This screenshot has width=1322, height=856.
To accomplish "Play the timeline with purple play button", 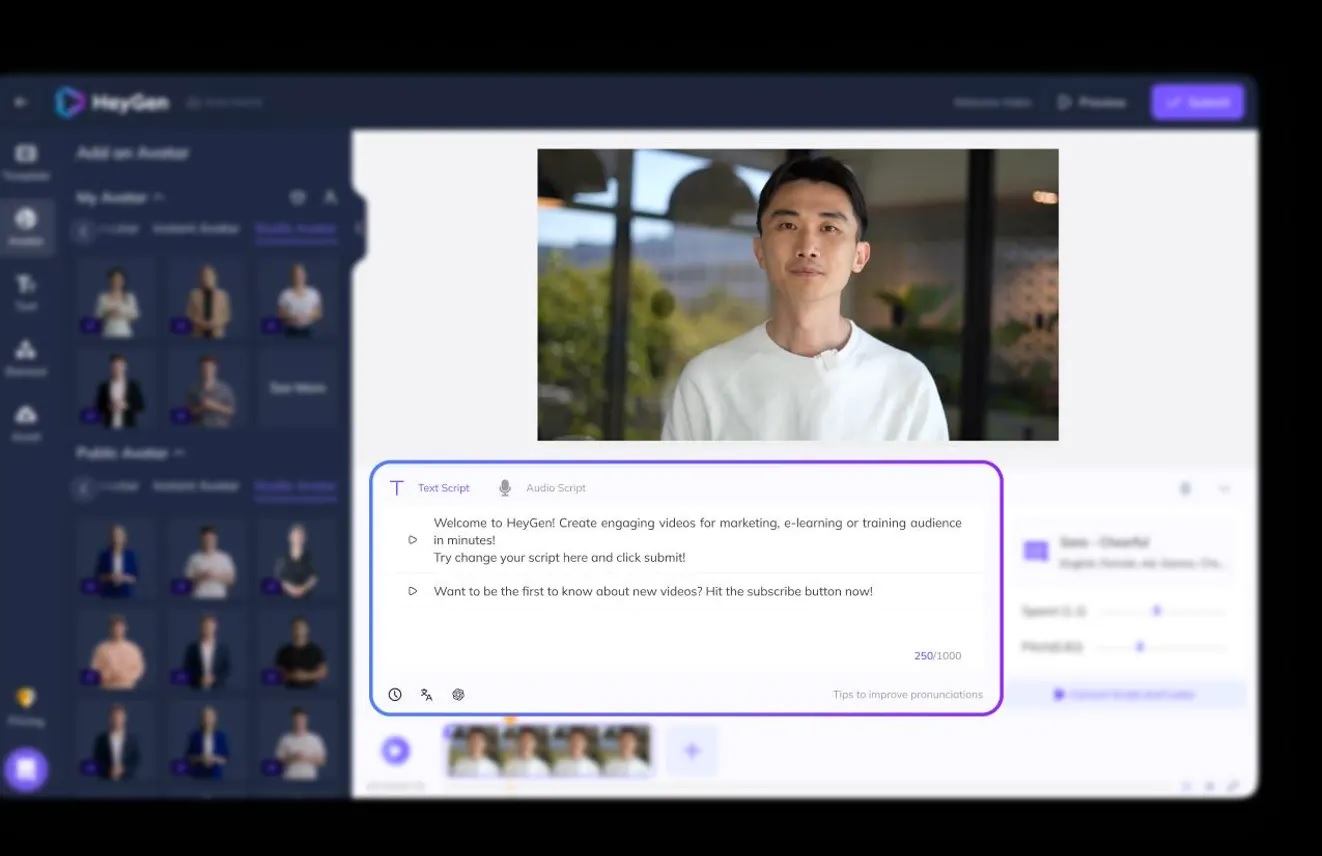I will (x=396, y=750).
